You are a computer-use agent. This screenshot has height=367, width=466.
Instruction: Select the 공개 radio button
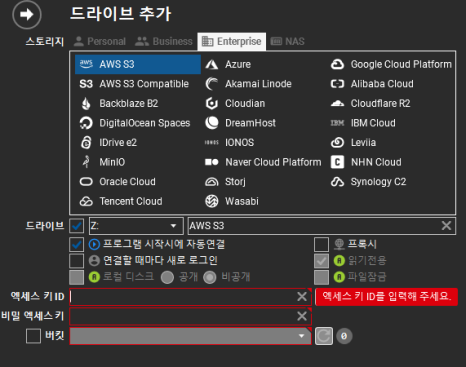pos(167,277)
